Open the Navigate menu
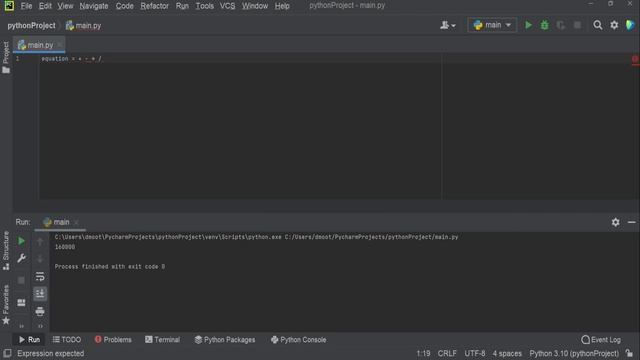The width and height of the screenshot is (640, 360). [94, 6]
